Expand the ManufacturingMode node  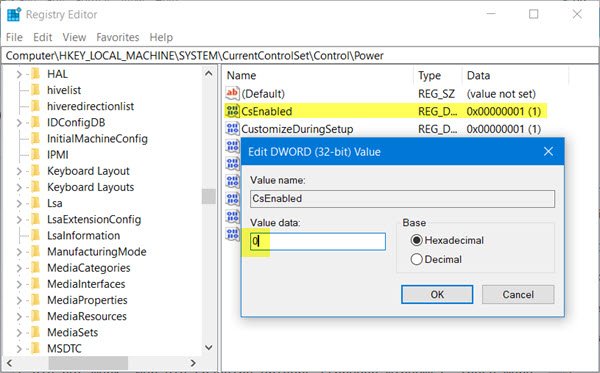(x=19, y=252)
